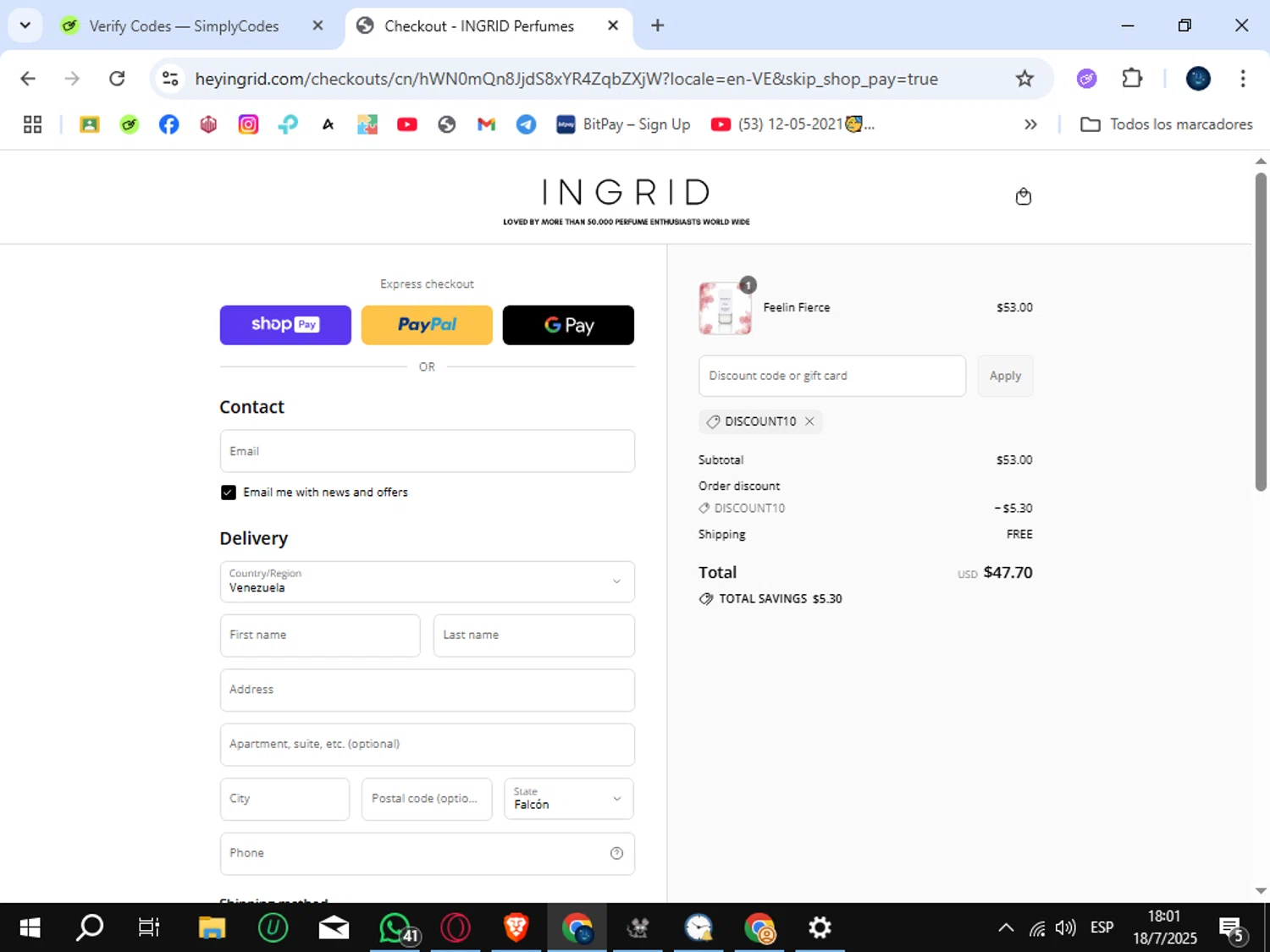Remove the DISCOUNT10 code tag

(x=809, y=421)
